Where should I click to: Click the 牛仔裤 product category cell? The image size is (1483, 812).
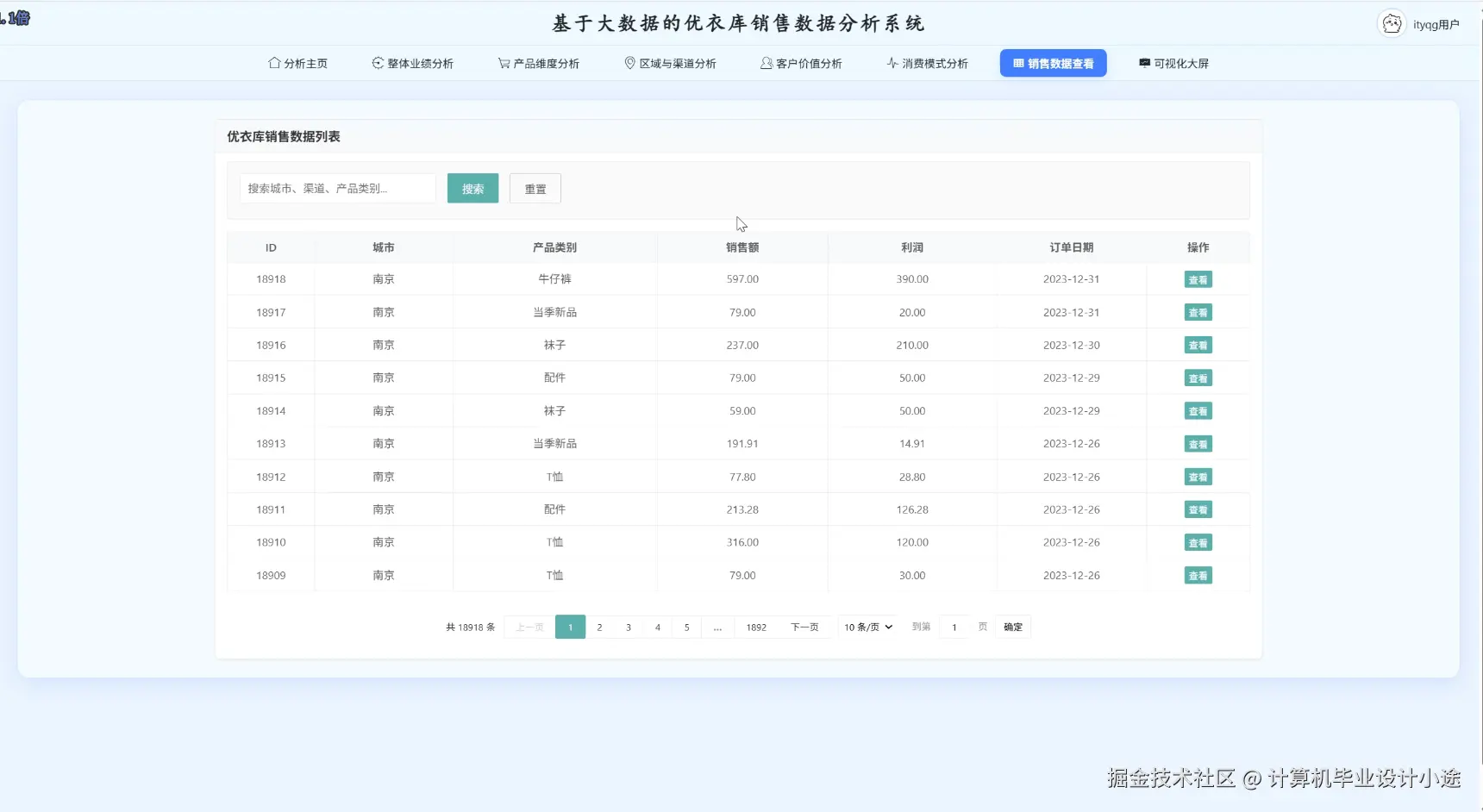point(554,279)
